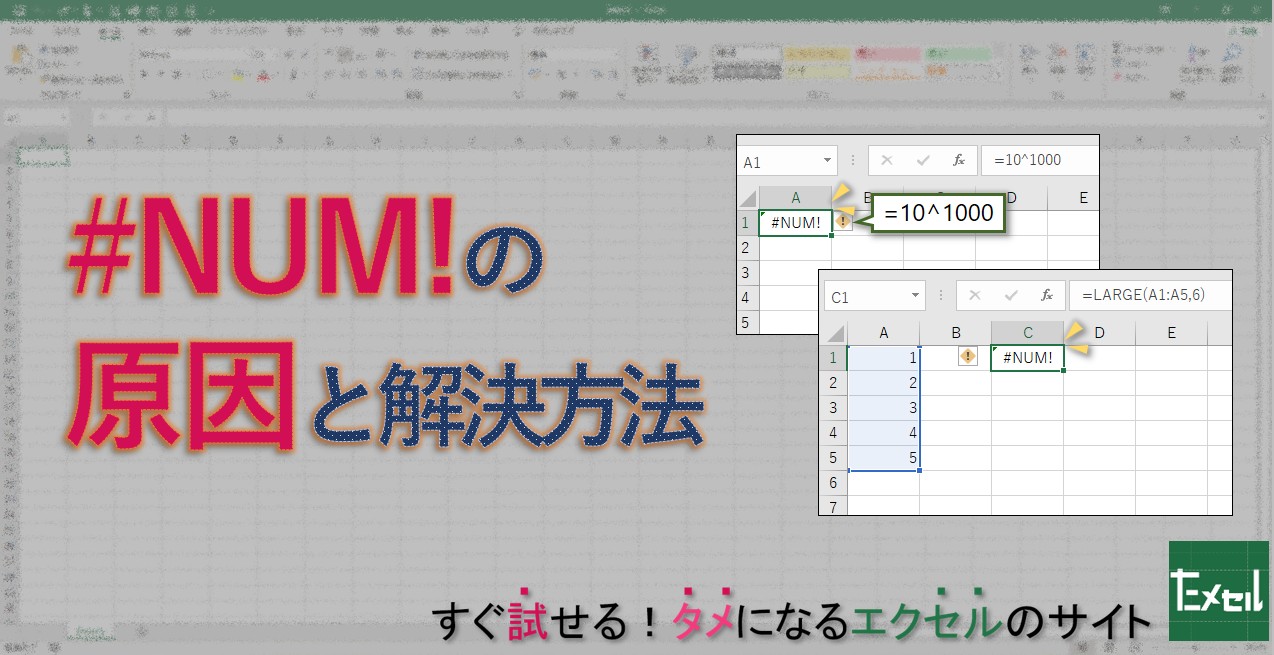Viewport: 1274px width, 655px height.
Task: Click the green-bordered =10^1000 callout box
Action: 938,214
